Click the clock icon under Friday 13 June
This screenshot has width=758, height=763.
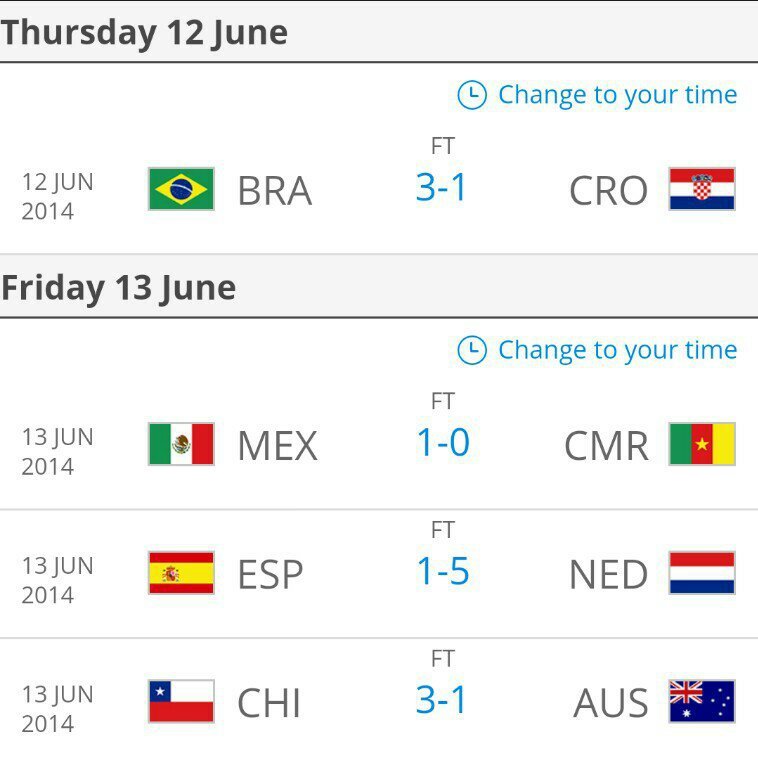471,350
